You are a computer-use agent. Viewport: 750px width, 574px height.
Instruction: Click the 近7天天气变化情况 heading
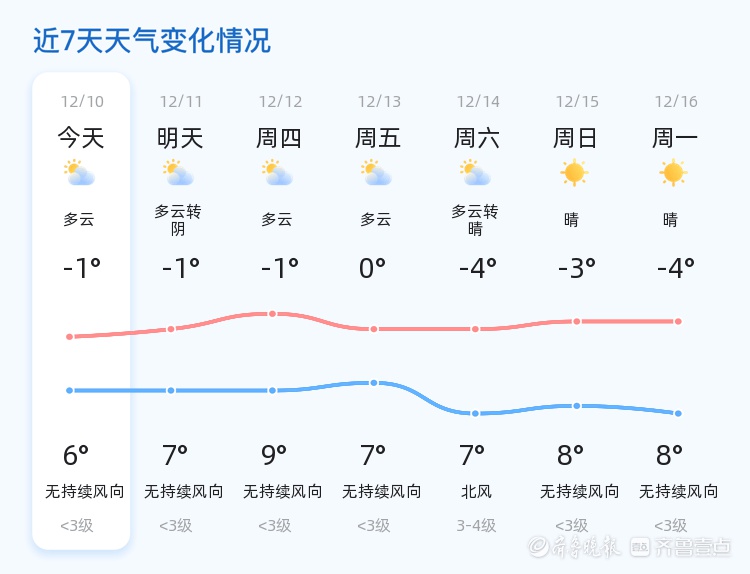pyautogui.click(x=152, y=41)
